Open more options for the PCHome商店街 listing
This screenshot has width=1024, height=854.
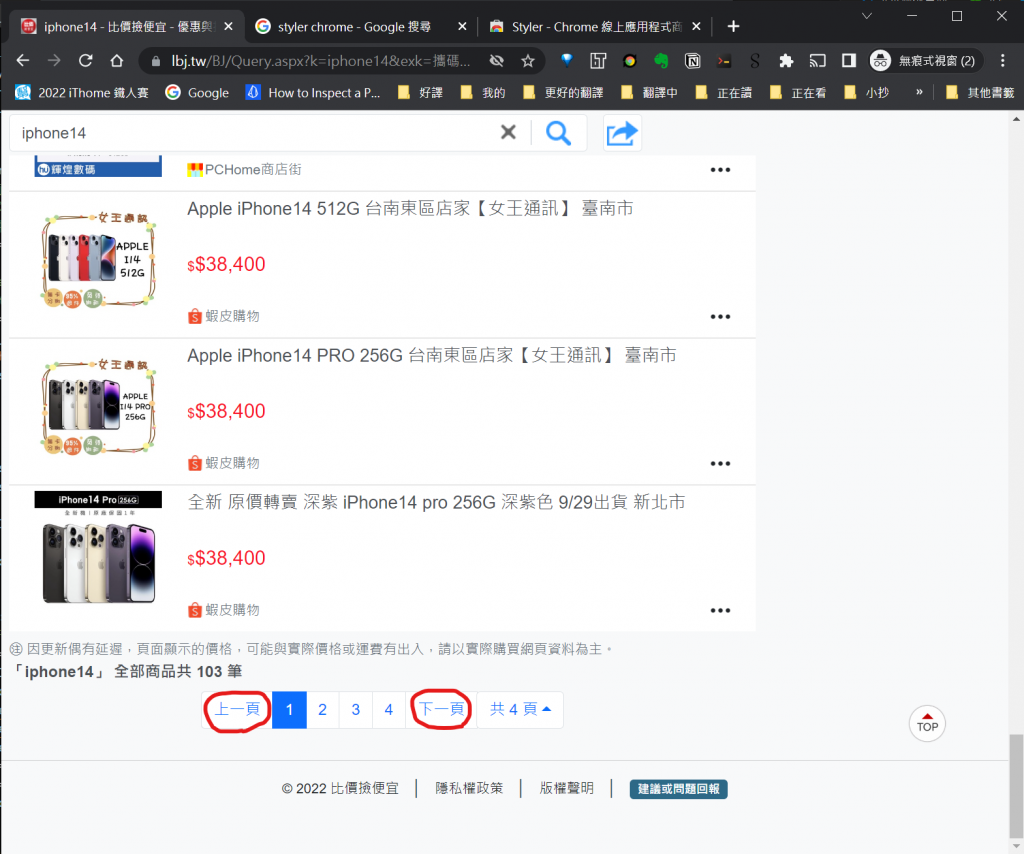tap(720, 170)
